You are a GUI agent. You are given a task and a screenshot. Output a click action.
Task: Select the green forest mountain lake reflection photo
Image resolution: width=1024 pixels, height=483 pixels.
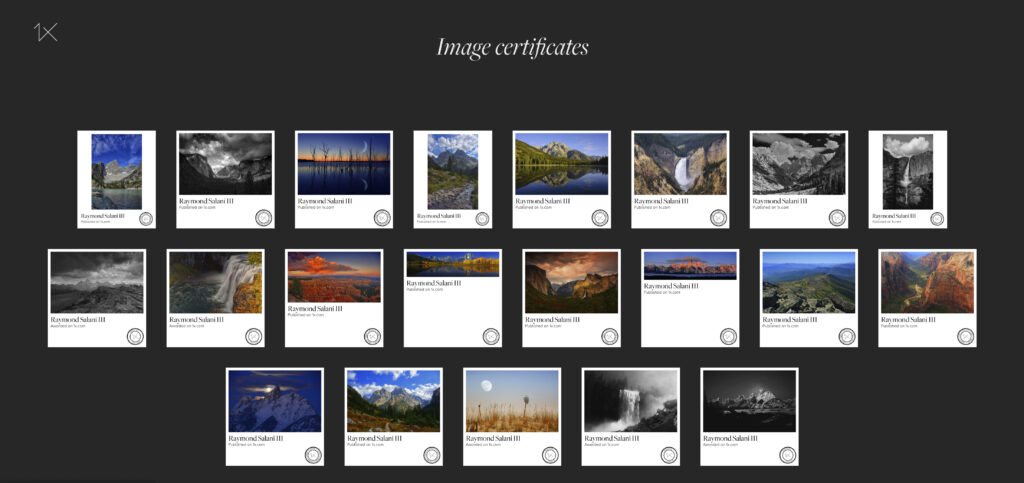coord(561,164)
